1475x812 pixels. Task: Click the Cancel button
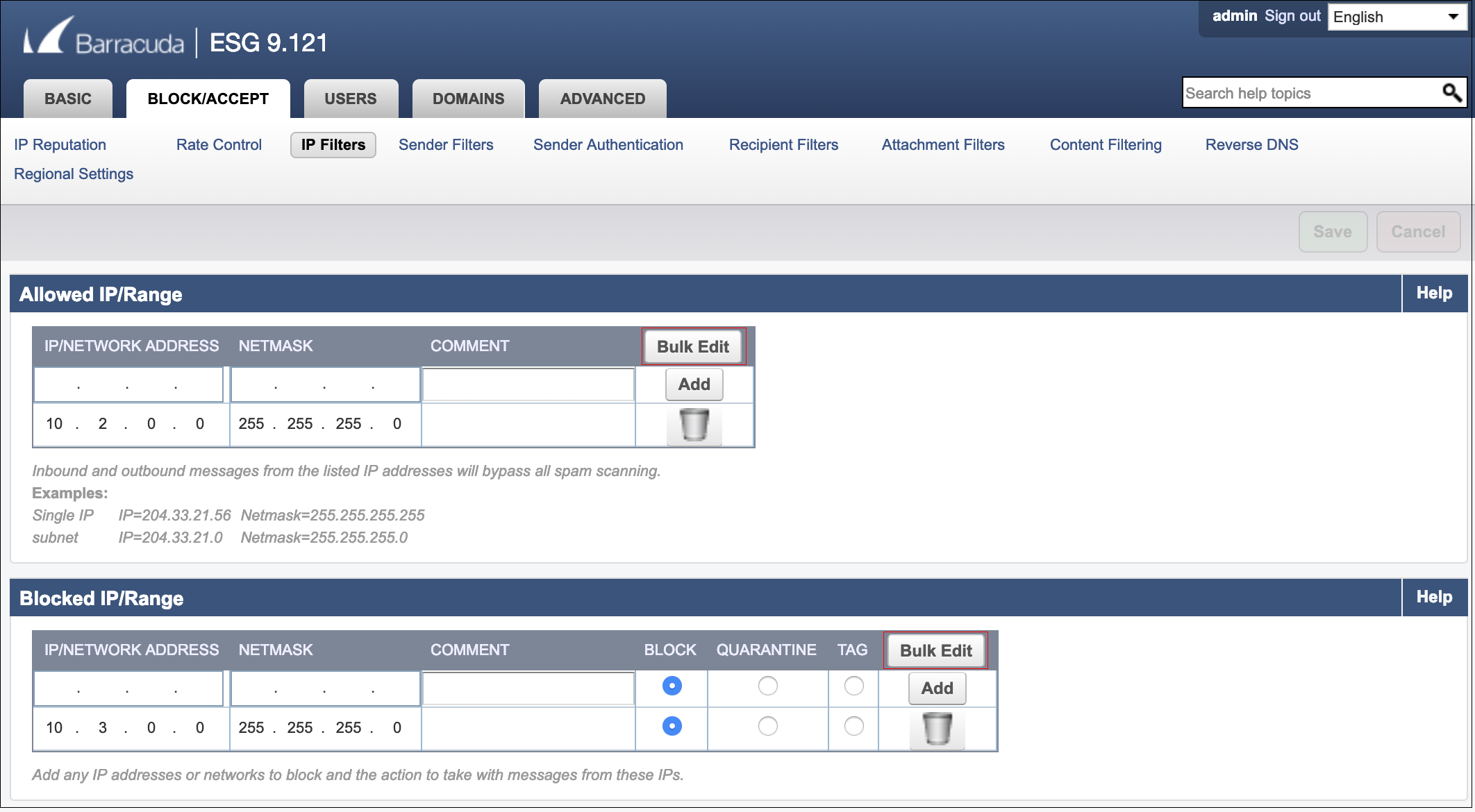[x=1418, y=231]
